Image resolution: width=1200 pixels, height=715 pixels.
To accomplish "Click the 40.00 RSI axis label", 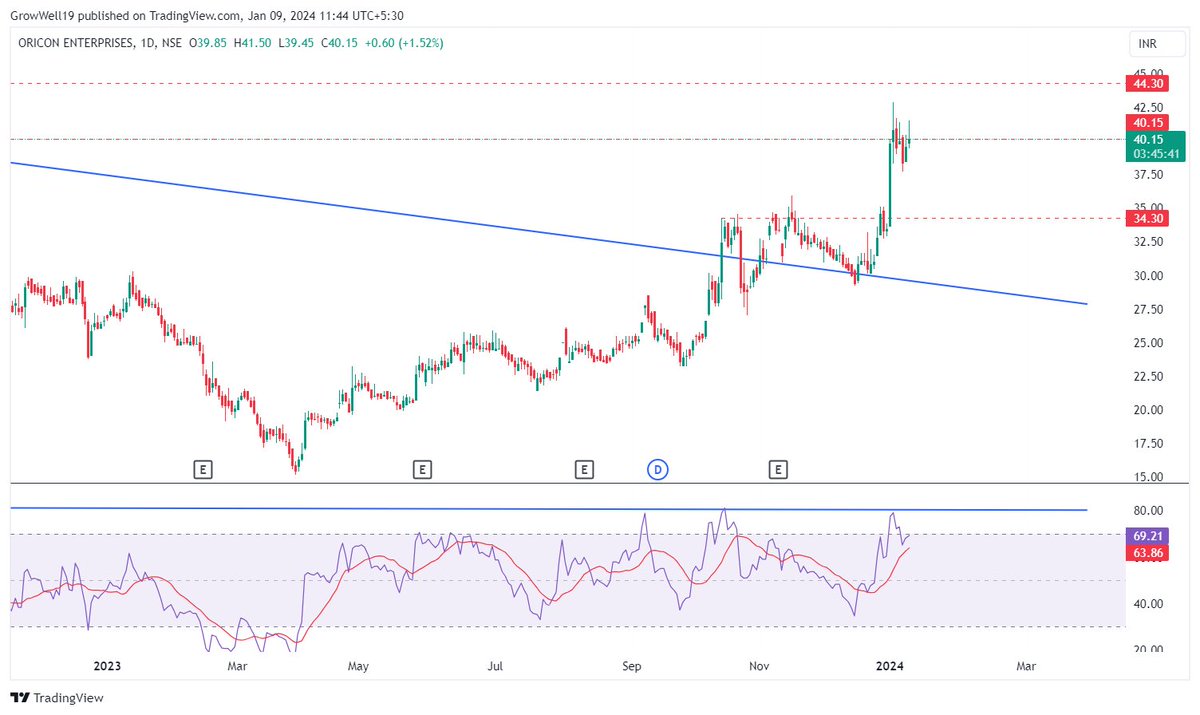I will coord(1150,604).
